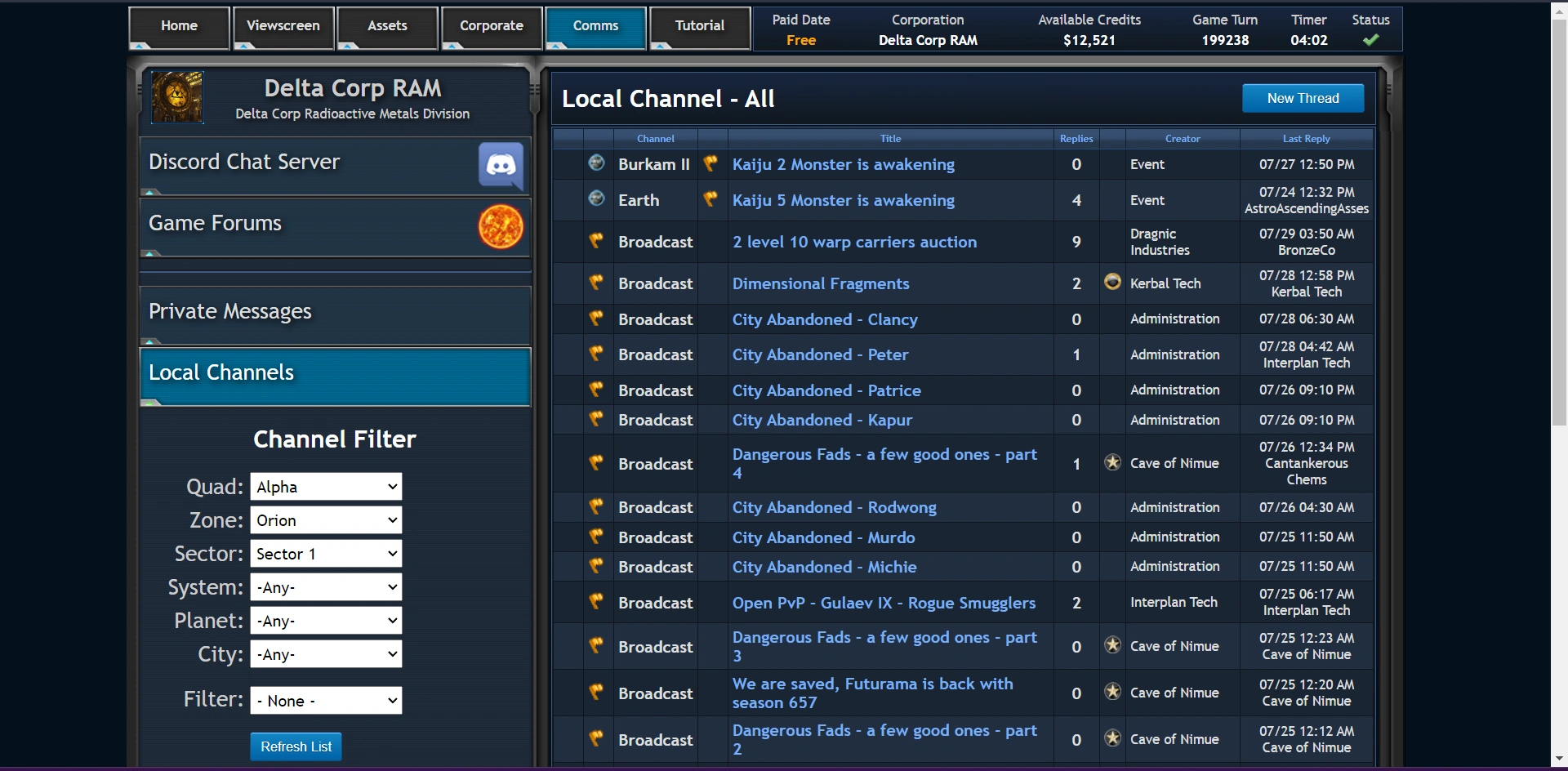This screenshot has width=1568, height=771.
Task: Click the page vertical scrollbar thumb
Action: pos(1559,221)
